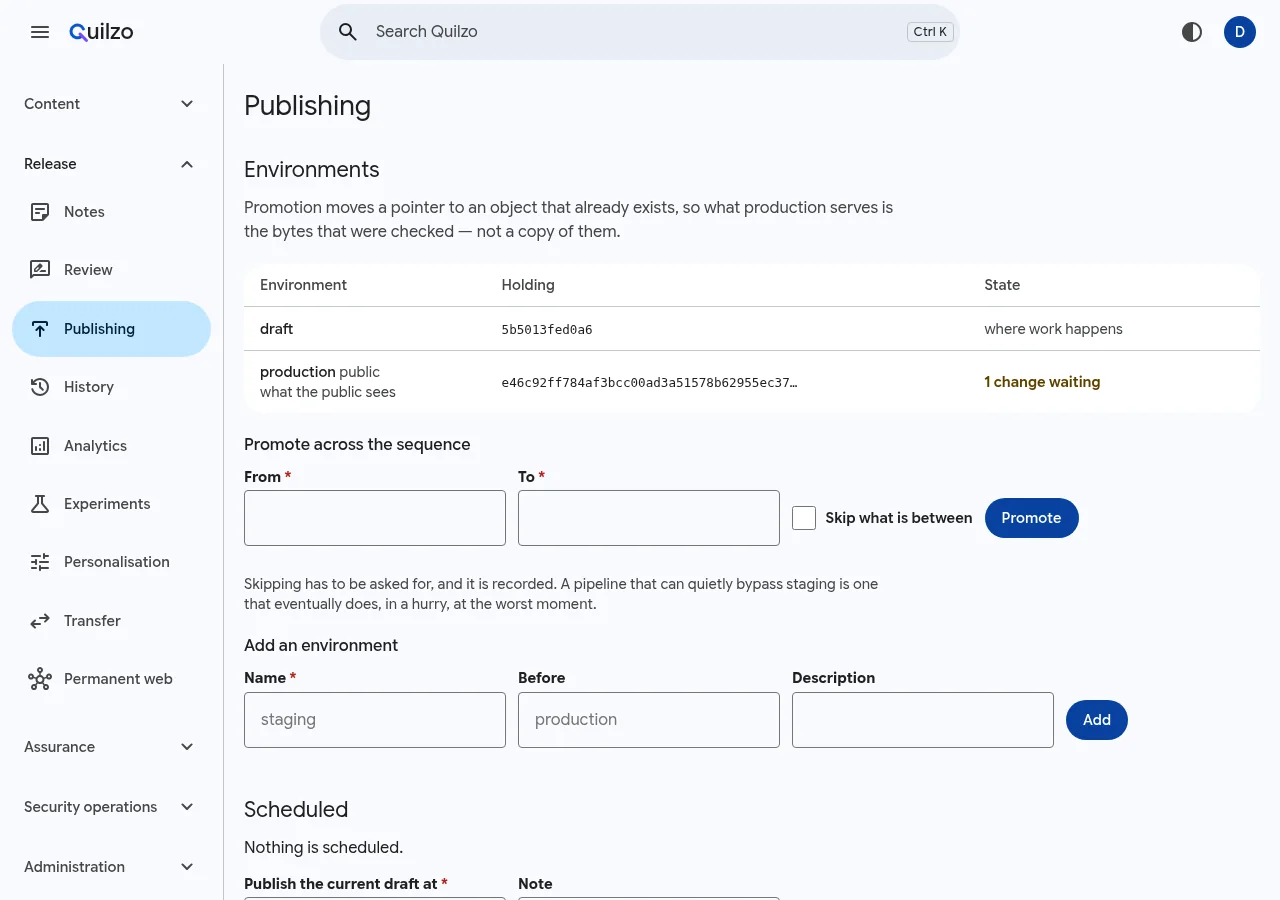
Task: Click the Personalisation sliders icon
Action: [x=40, y=562]
